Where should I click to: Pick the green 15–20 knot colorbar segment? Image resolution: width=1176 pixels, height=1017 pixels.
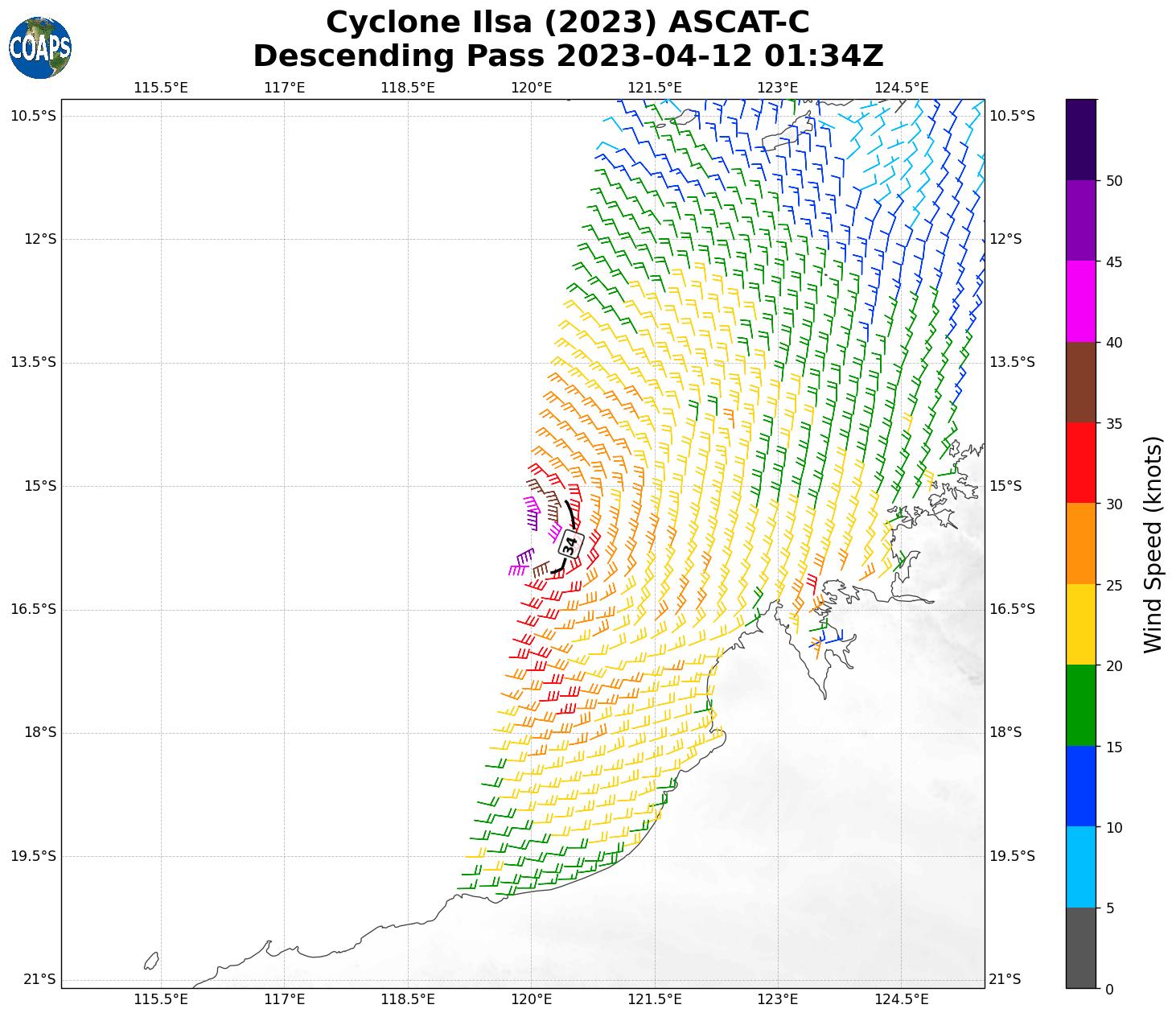tap(1080, 706)
